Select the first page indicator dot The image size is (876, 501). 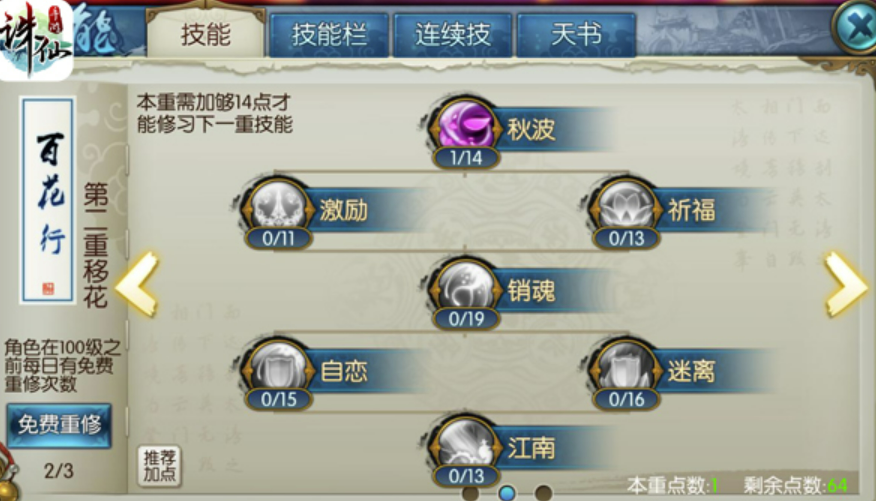click(x=470, y=493)
